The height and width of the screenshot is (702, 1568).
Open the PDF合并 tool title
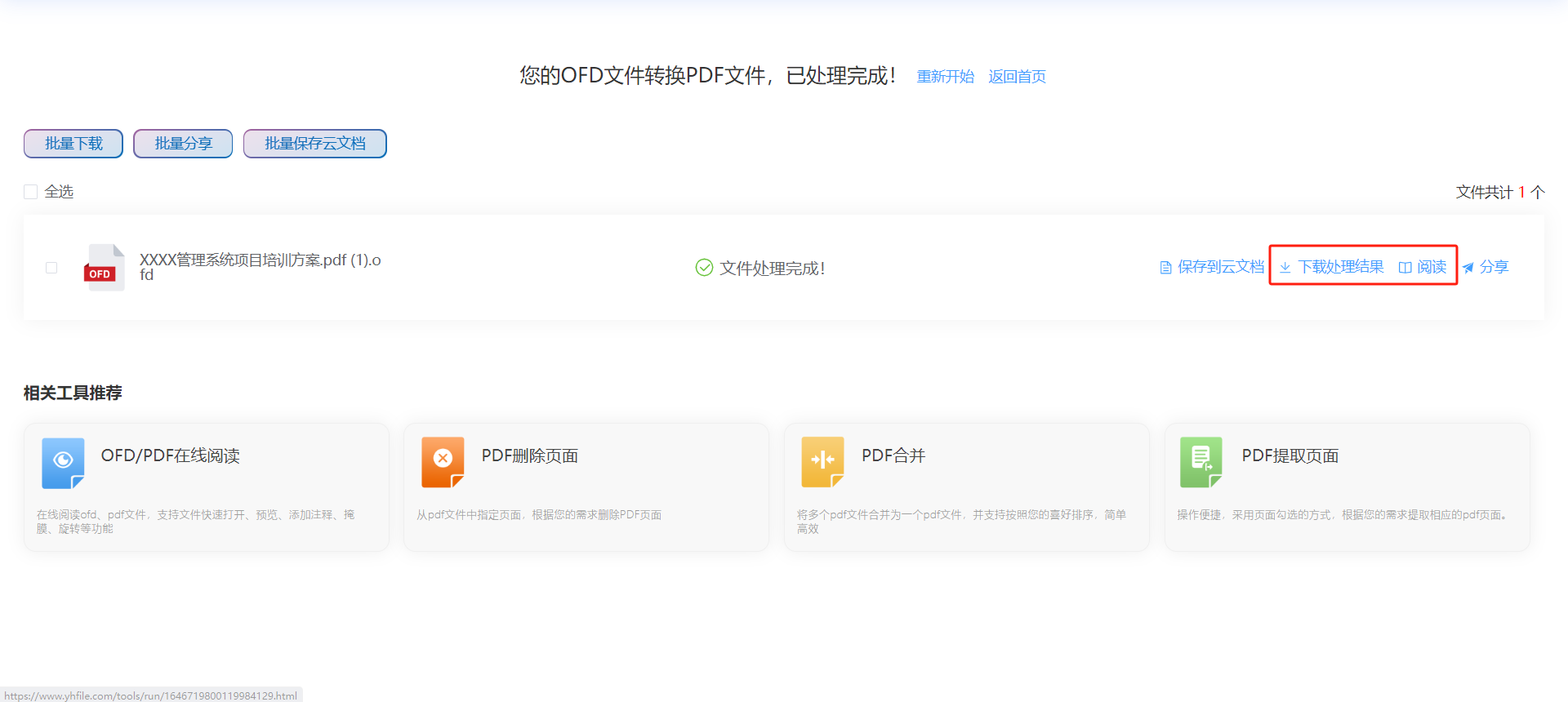tap(893, 455)
